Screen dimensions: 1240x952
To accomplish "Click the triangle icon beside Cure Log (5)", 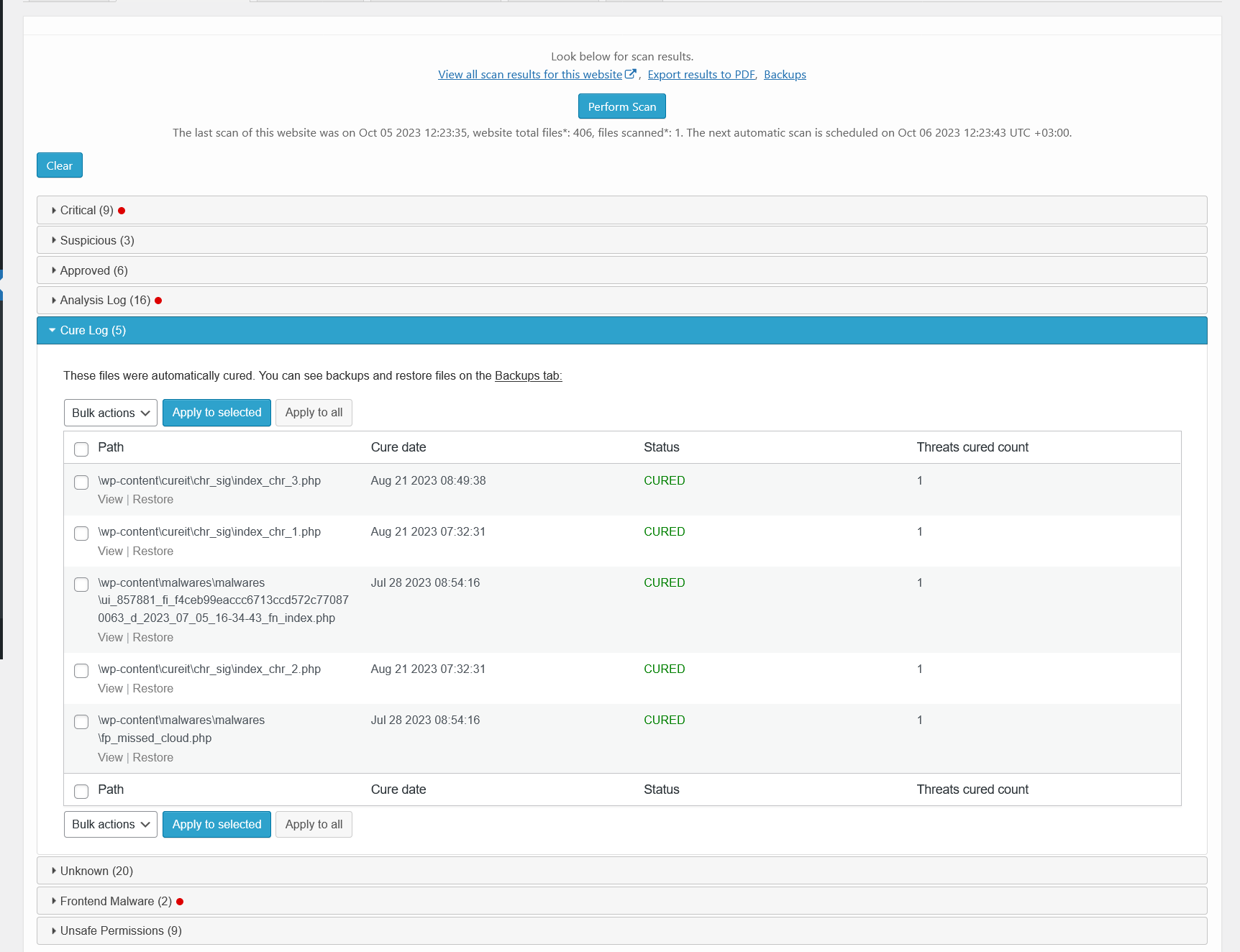I will (52, 330).
